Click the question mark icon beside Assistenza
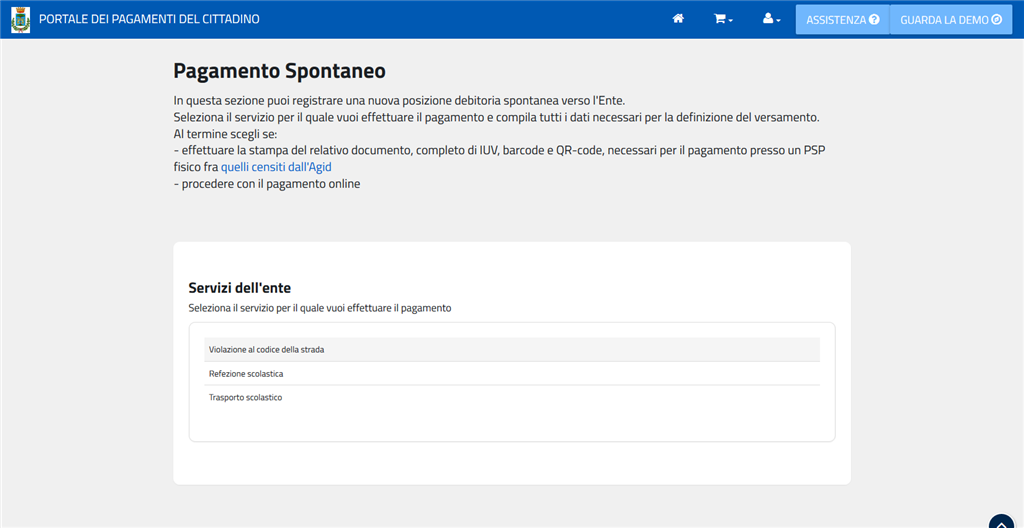The width and height of the screenshot is (1024, 528). 874,20
